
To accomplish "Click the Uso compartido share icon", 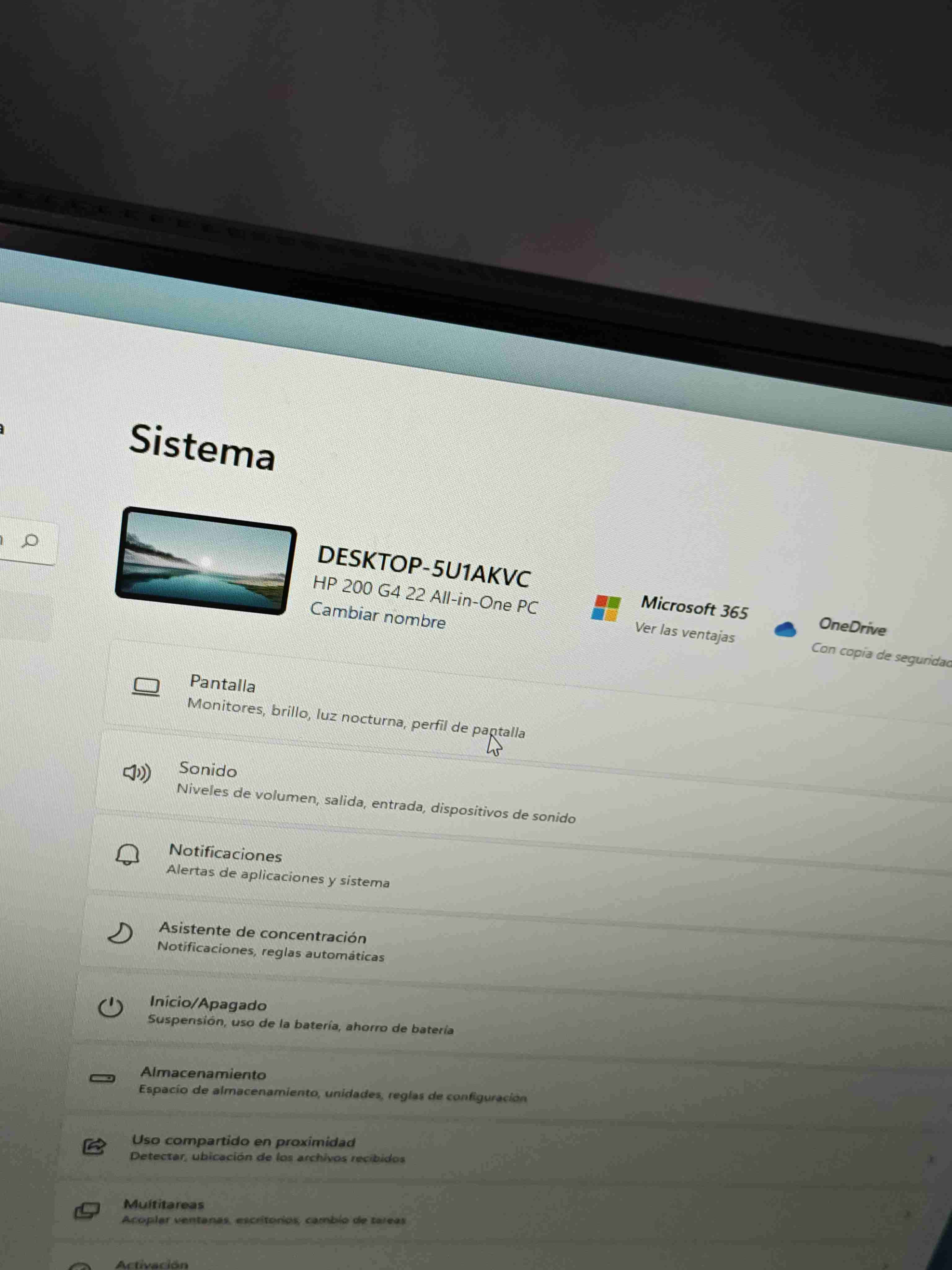I will [94, 1146].
